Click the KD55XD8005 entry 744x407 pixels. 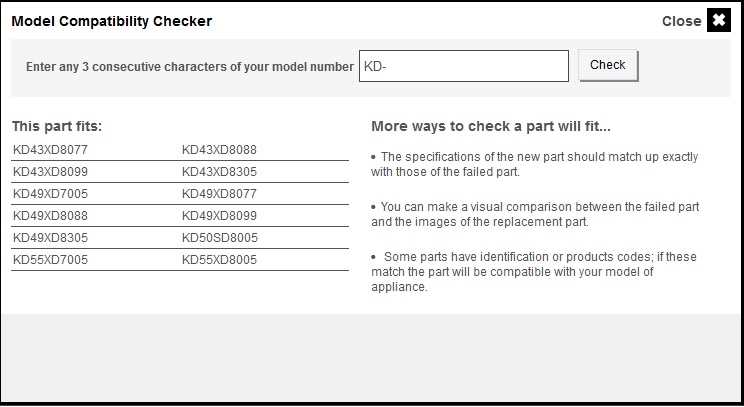(x=220, y=260)
